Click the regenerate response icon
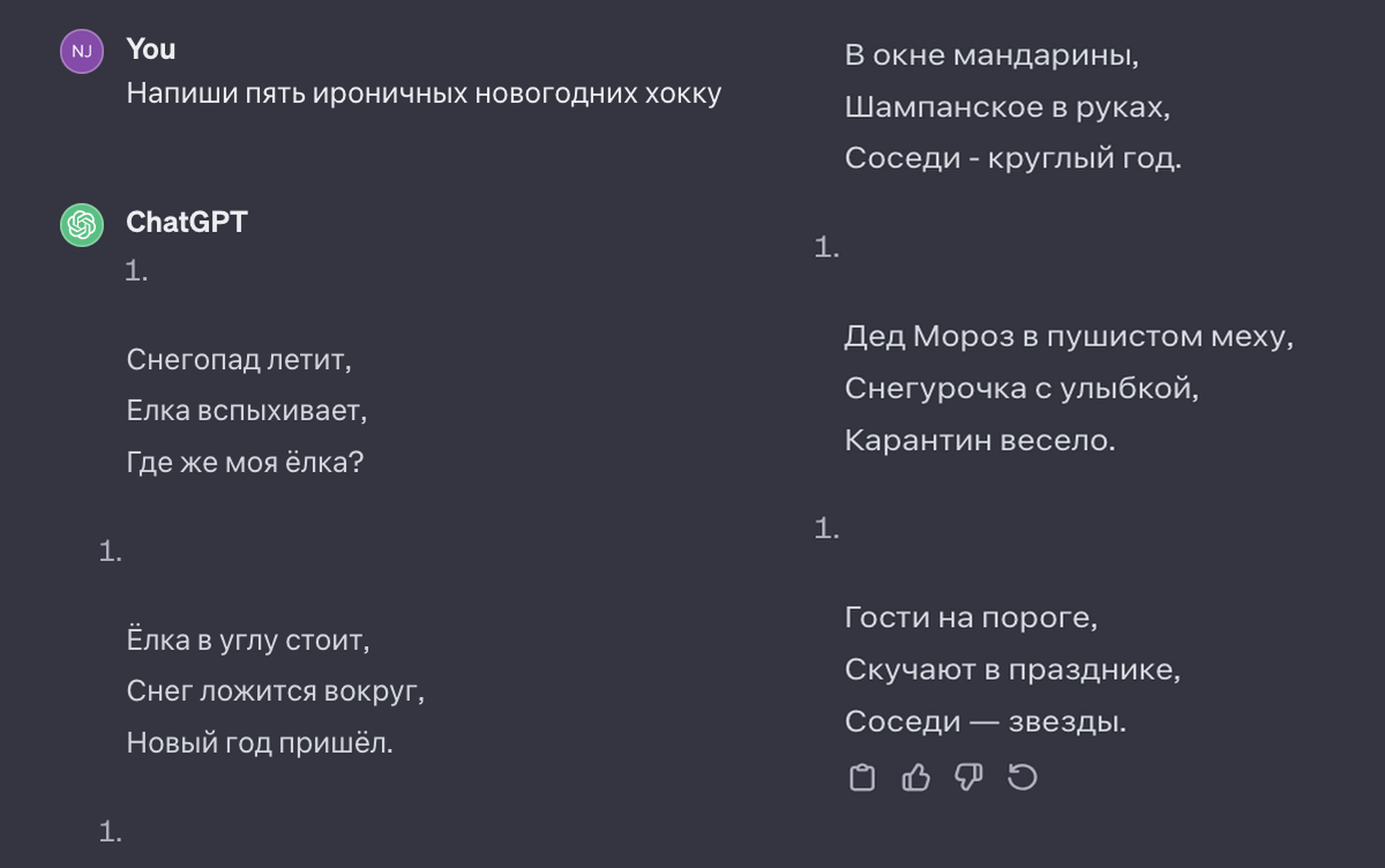Viewport: 1385px width, 868px height. tap(1022, 778)
